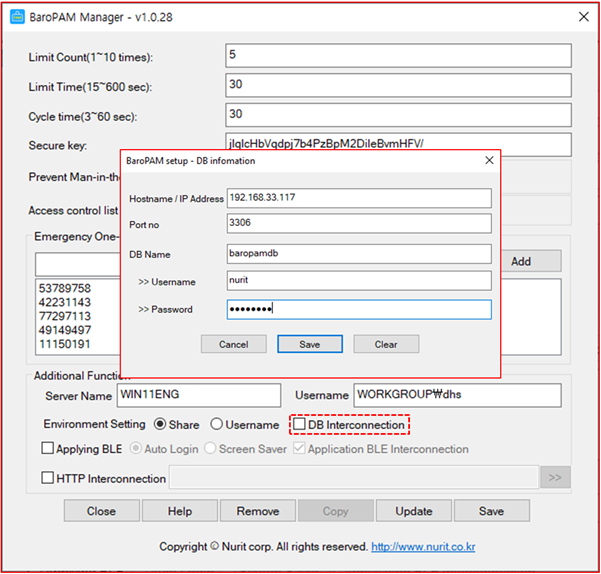Select the Username radio button in Environment Setting

click(x=217, y=424)
